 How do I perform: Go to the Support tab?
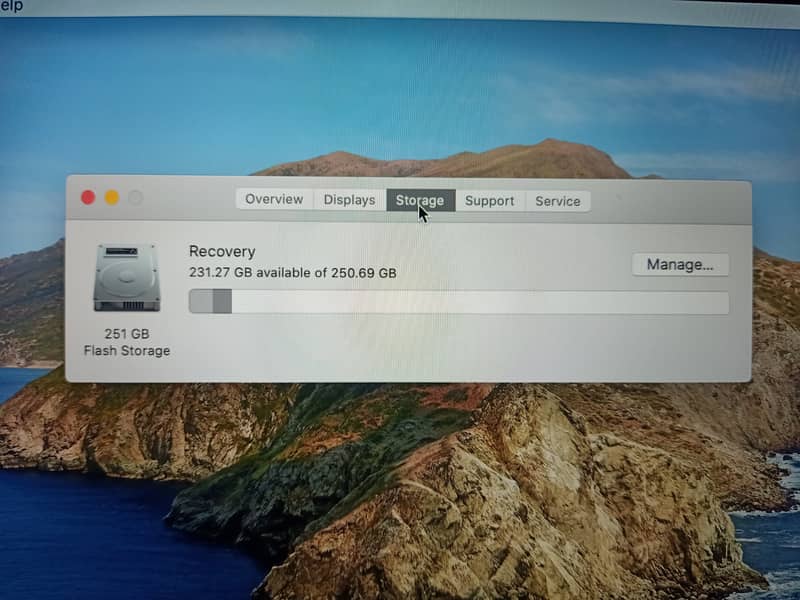tap(490, 201)
